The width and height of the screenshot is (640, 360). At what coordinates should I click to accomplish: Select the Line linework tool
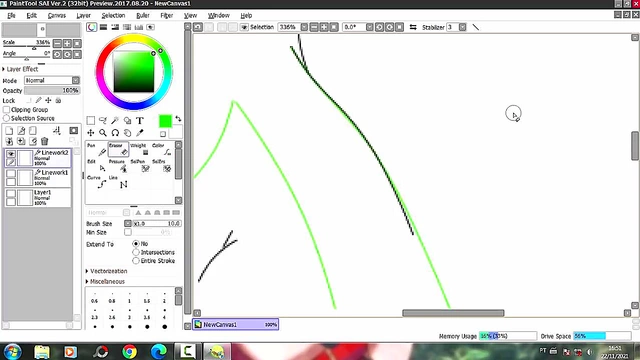click(118, 182)
